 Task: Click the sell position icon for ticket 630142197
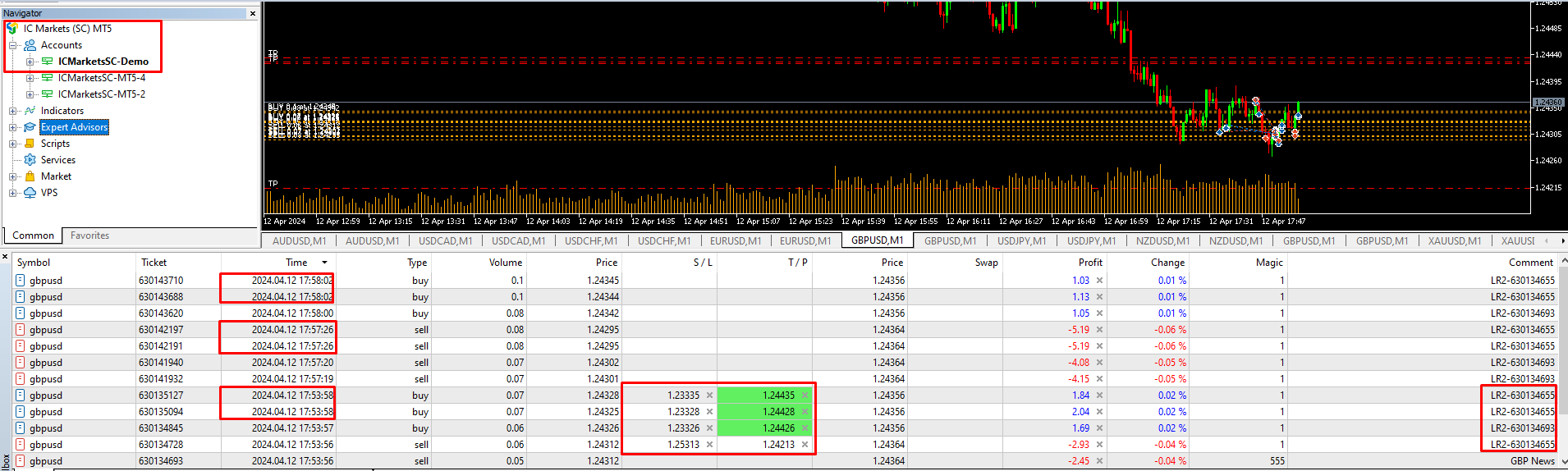[x=21, y=330]
